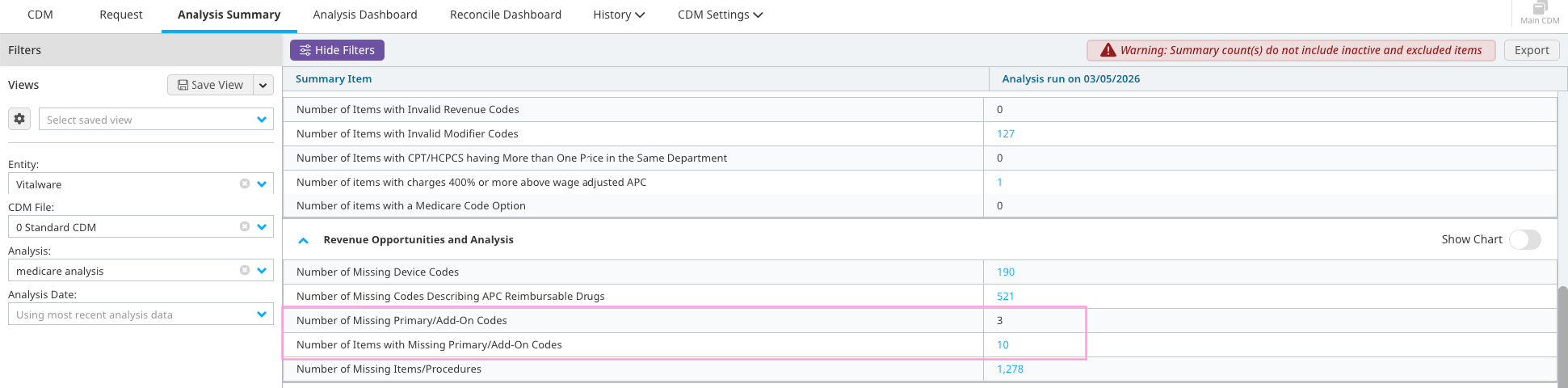Clear the Analysis field selection
This screenshot has width=1568, height=388.
coord(244,270)
